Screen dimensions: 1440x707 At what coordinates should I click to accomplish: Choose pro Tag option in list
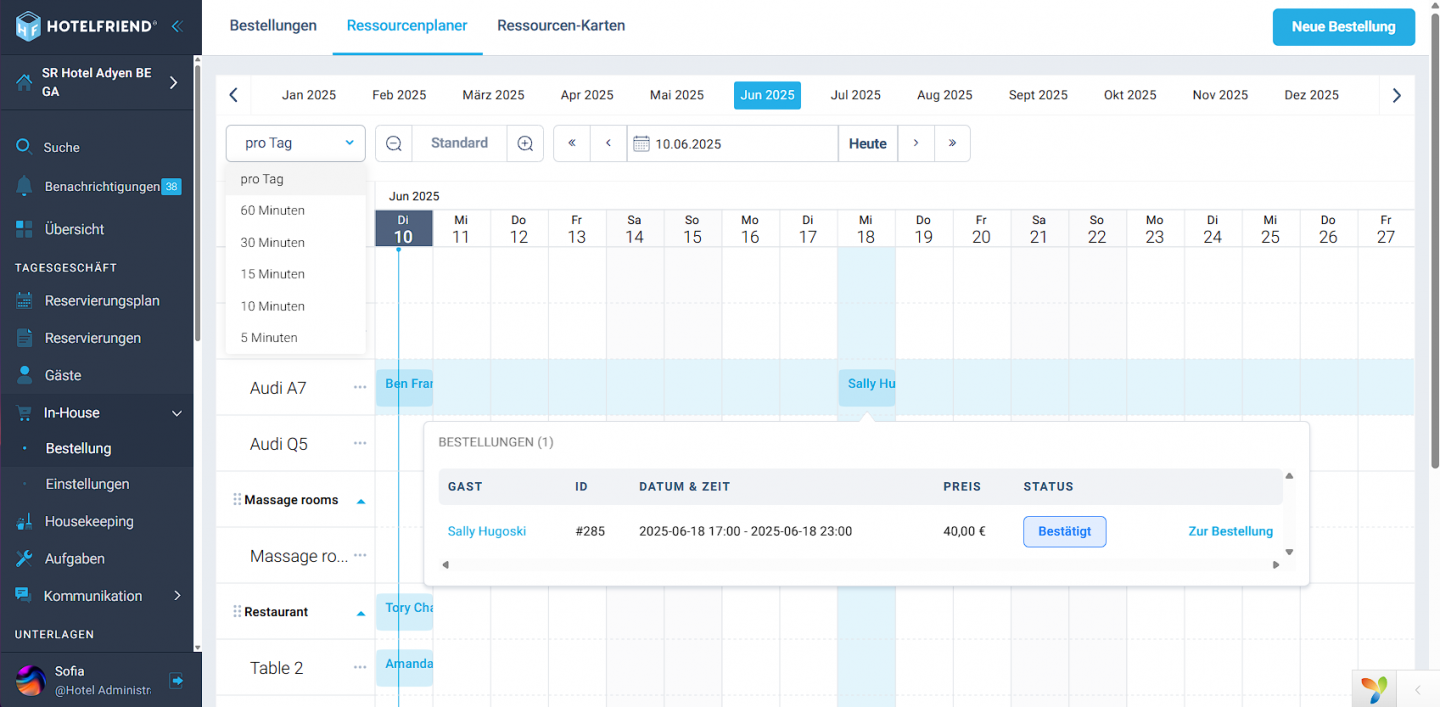tap(296, 179)
